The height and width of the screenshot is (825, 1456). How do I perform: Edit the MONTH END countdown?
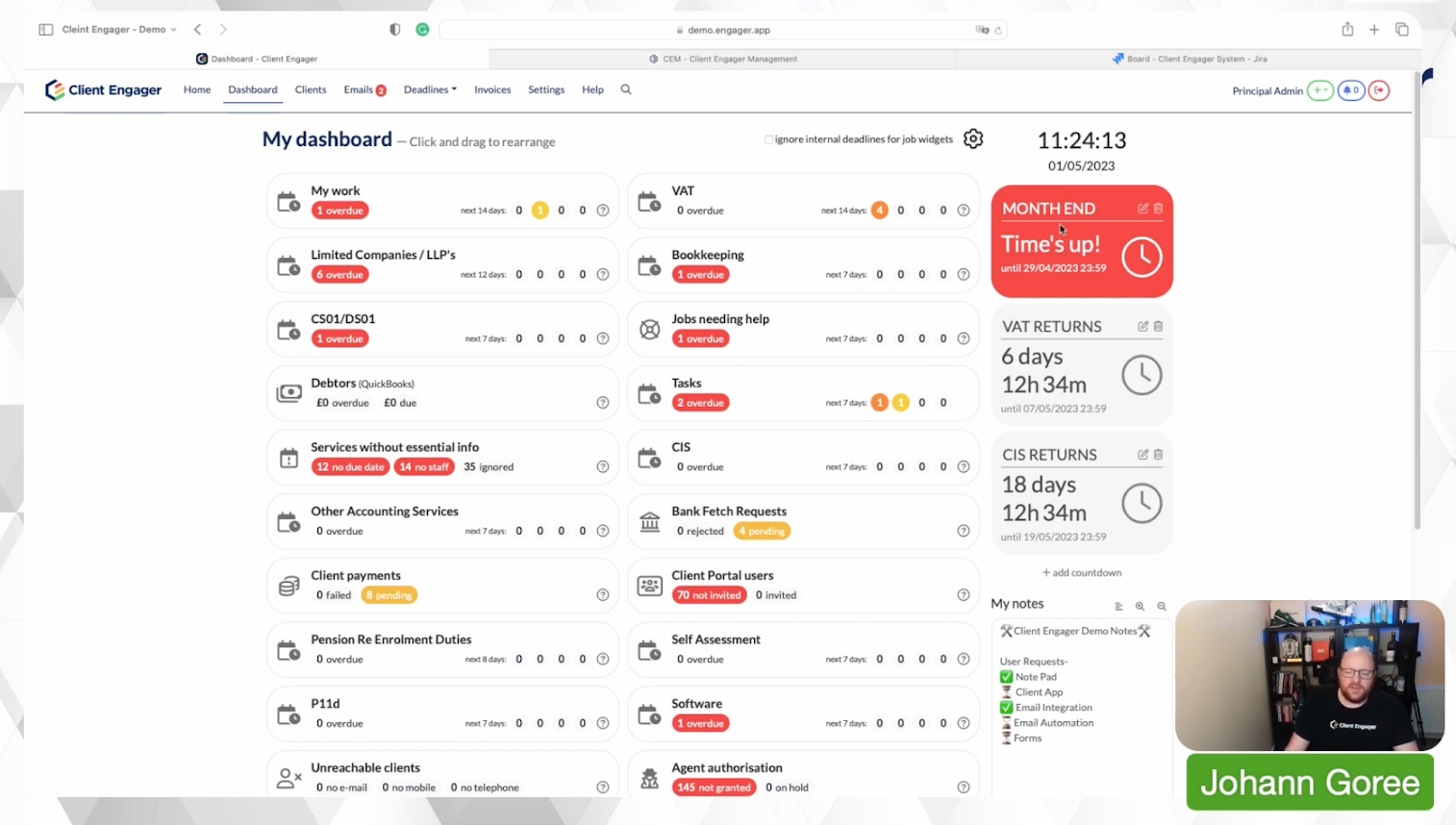[x=1142, y=209]
